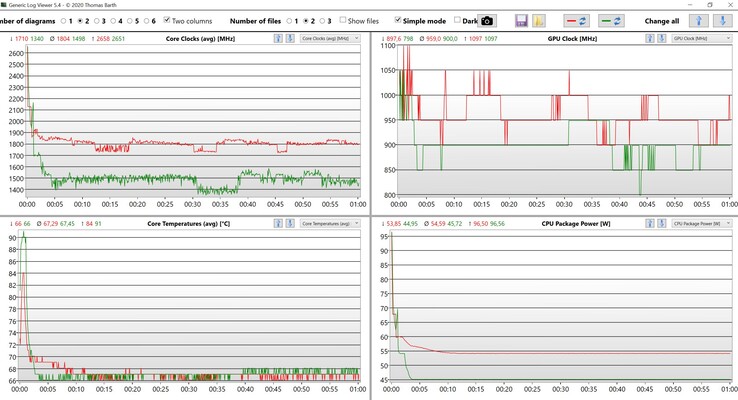738x400 pixels.
Task: Open the yellow folder icon in toolbar
Action: [x=538, y=21]
